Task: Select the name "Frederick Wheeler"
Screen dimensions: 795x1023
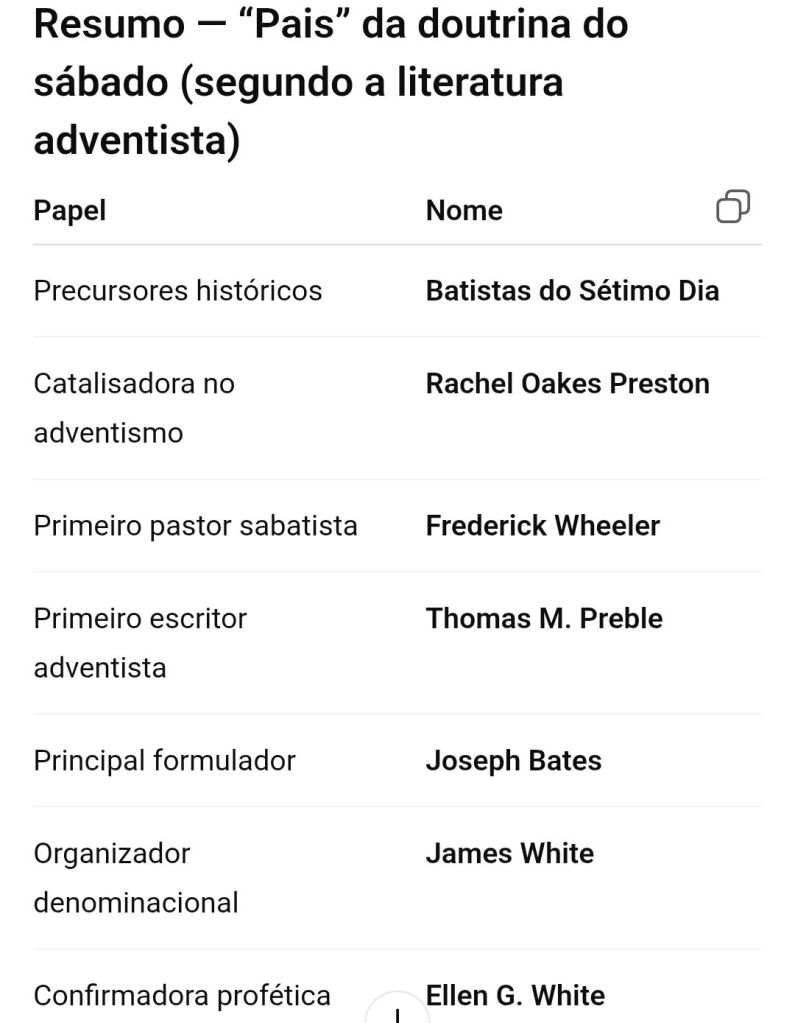Action: pos(543,526)
